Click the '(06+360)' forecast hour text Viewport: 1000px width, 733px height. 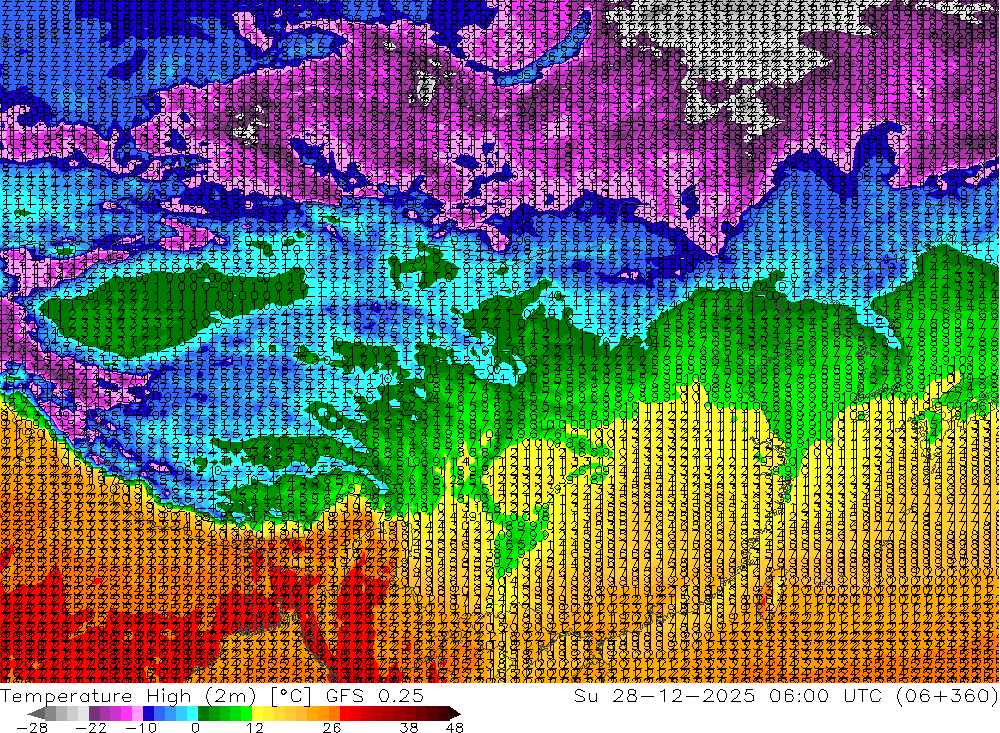click(947, 696)
